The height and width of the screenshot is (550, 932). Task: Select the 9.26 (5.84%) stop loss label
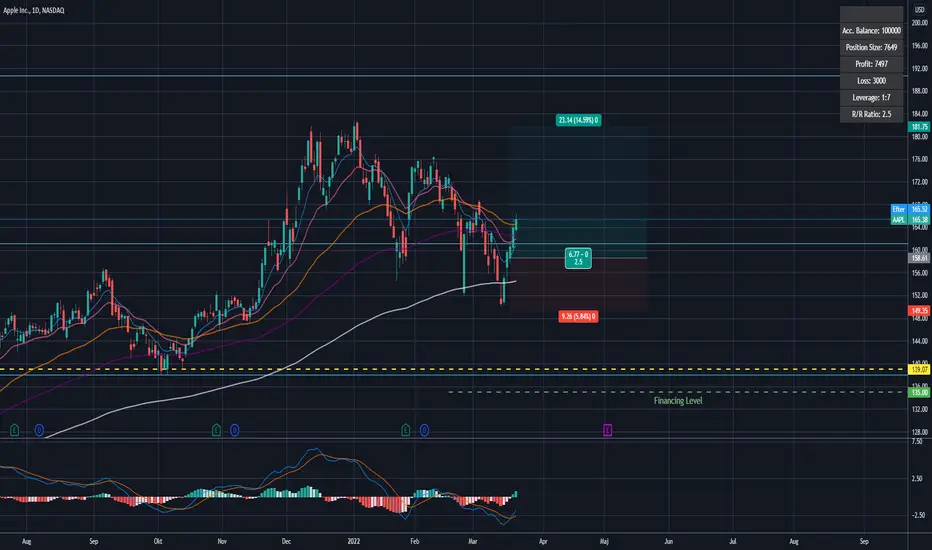[x=578, y=316]
